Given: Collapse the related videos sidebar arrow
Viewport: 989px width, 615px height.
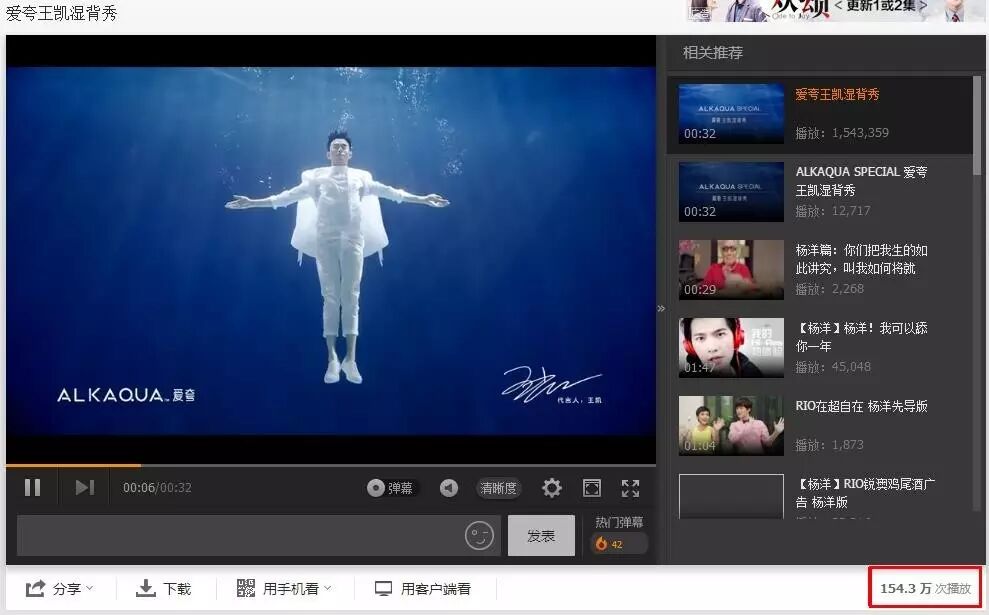Looking at the screenshot, I should 661,308.
